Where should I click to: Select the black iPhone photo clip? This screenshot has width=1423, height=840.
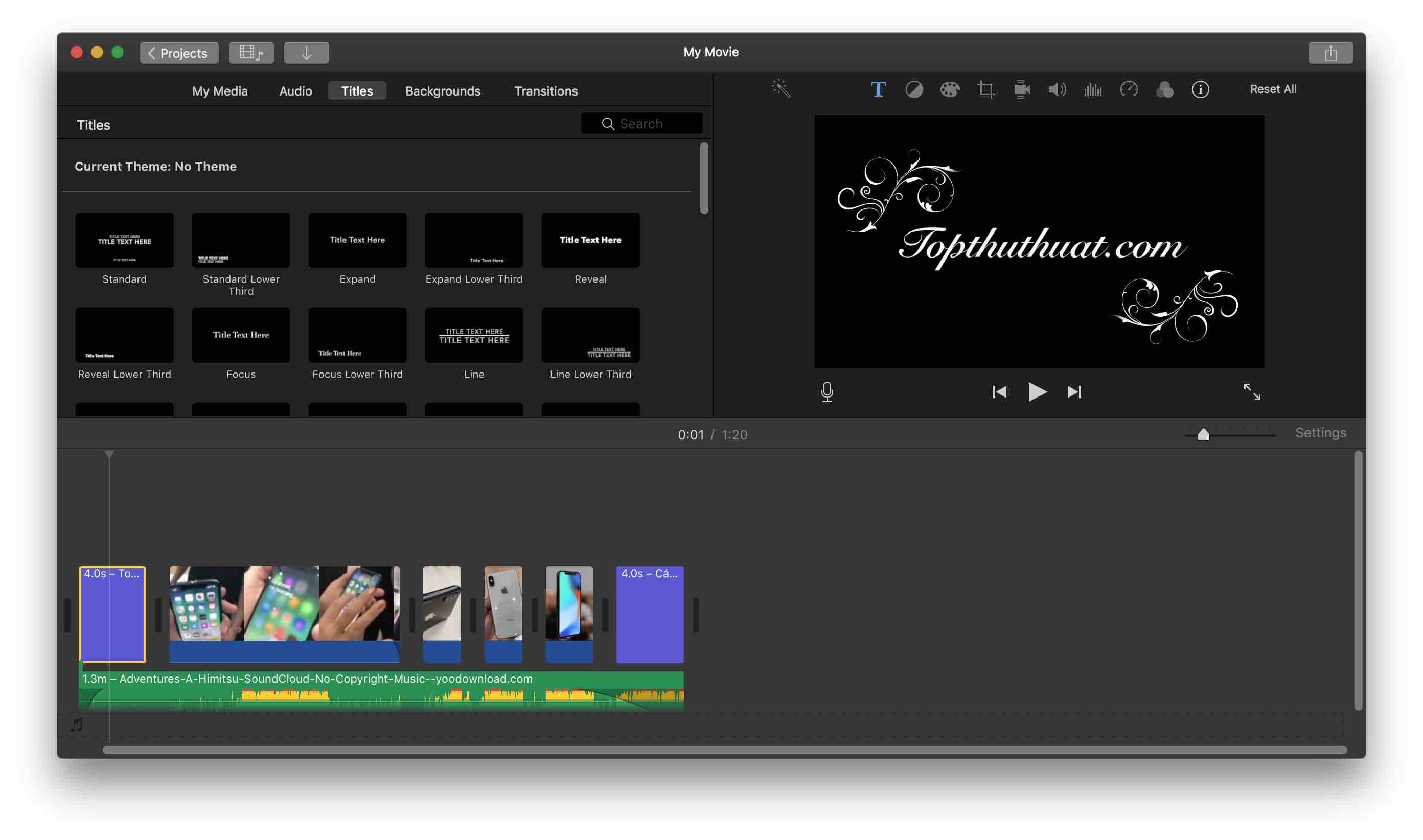click(442, 614)
